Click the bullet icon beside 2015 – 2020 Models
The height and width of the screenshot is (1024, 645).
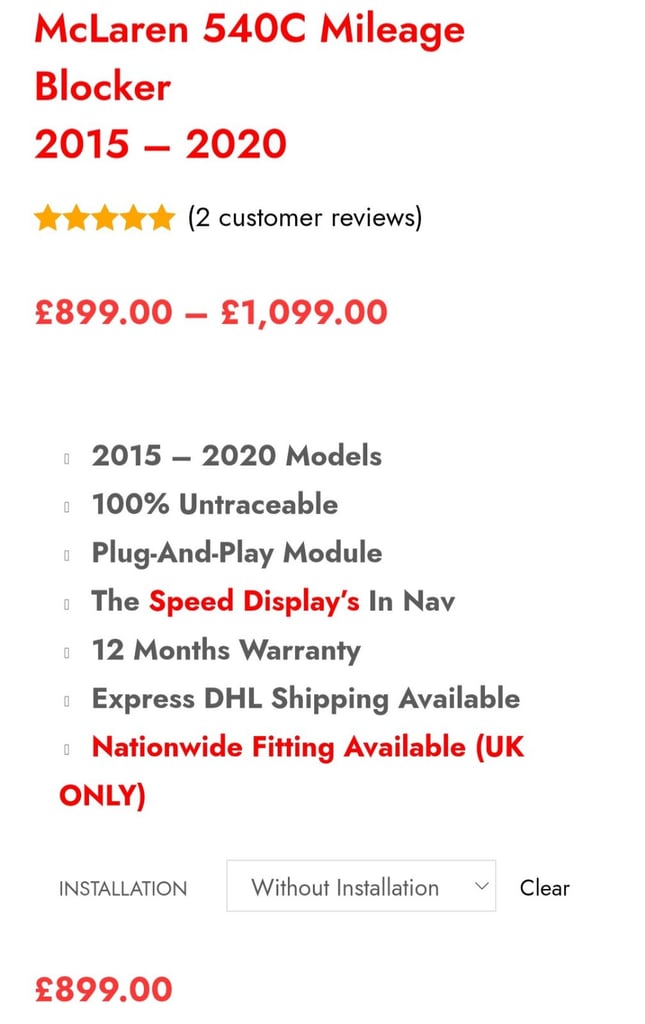[x=67, y=458]
